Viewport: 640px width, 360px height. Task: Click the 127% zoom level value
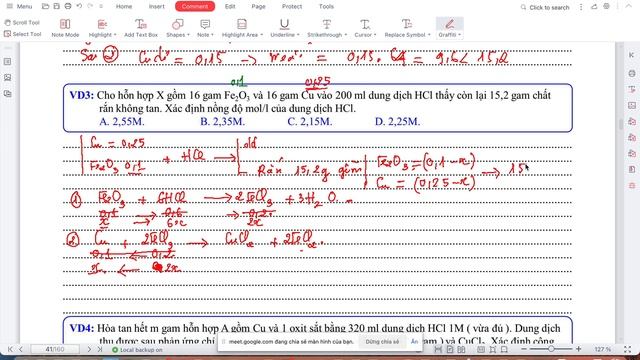tap(602, 349)
